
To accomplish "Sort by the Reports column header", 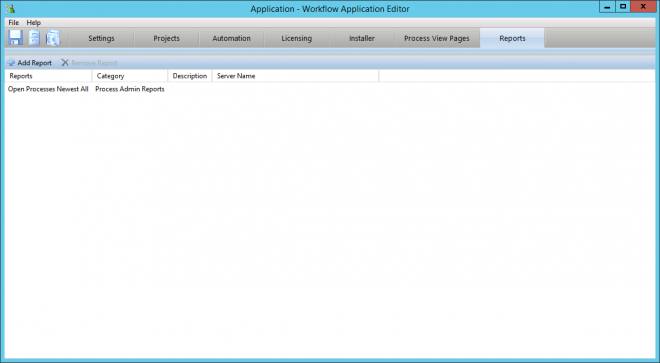I will [x=48, y=76].
